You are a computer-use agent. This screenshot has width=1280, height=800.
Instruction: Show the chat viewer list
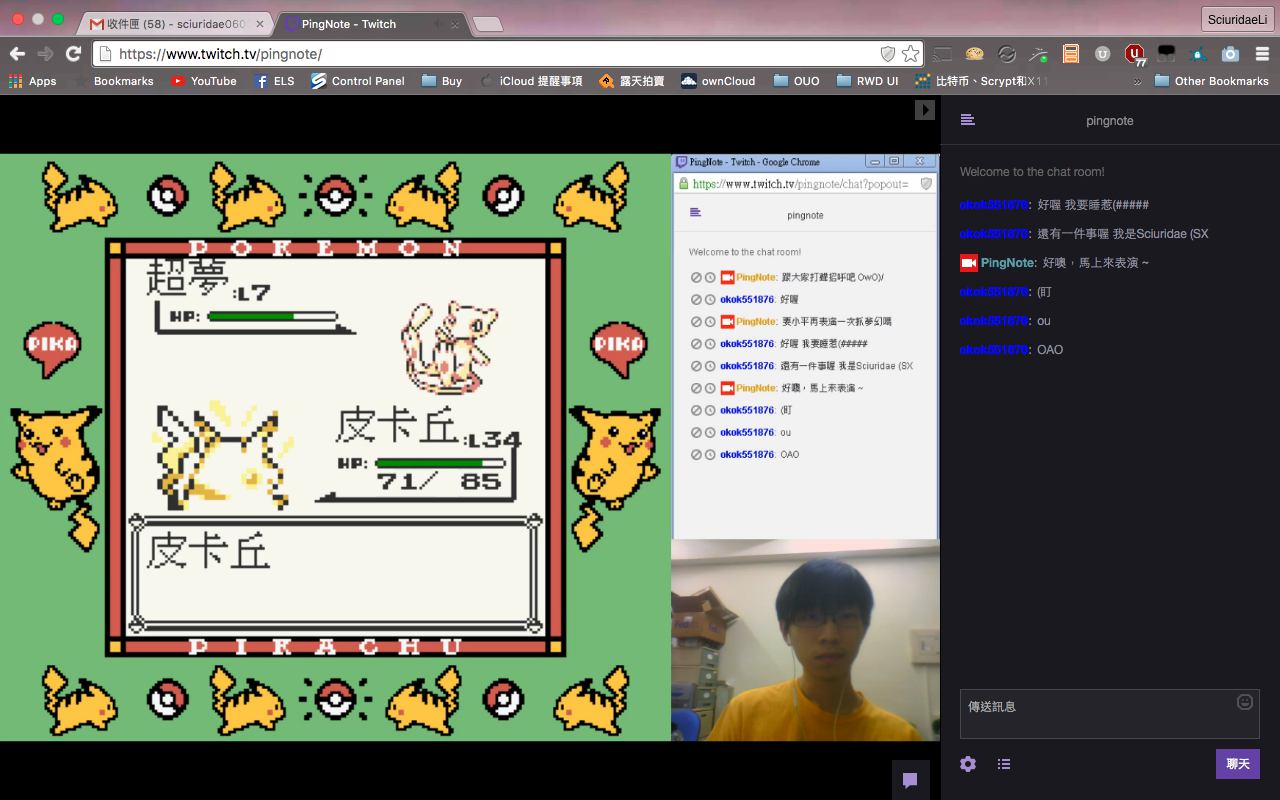1004,764
